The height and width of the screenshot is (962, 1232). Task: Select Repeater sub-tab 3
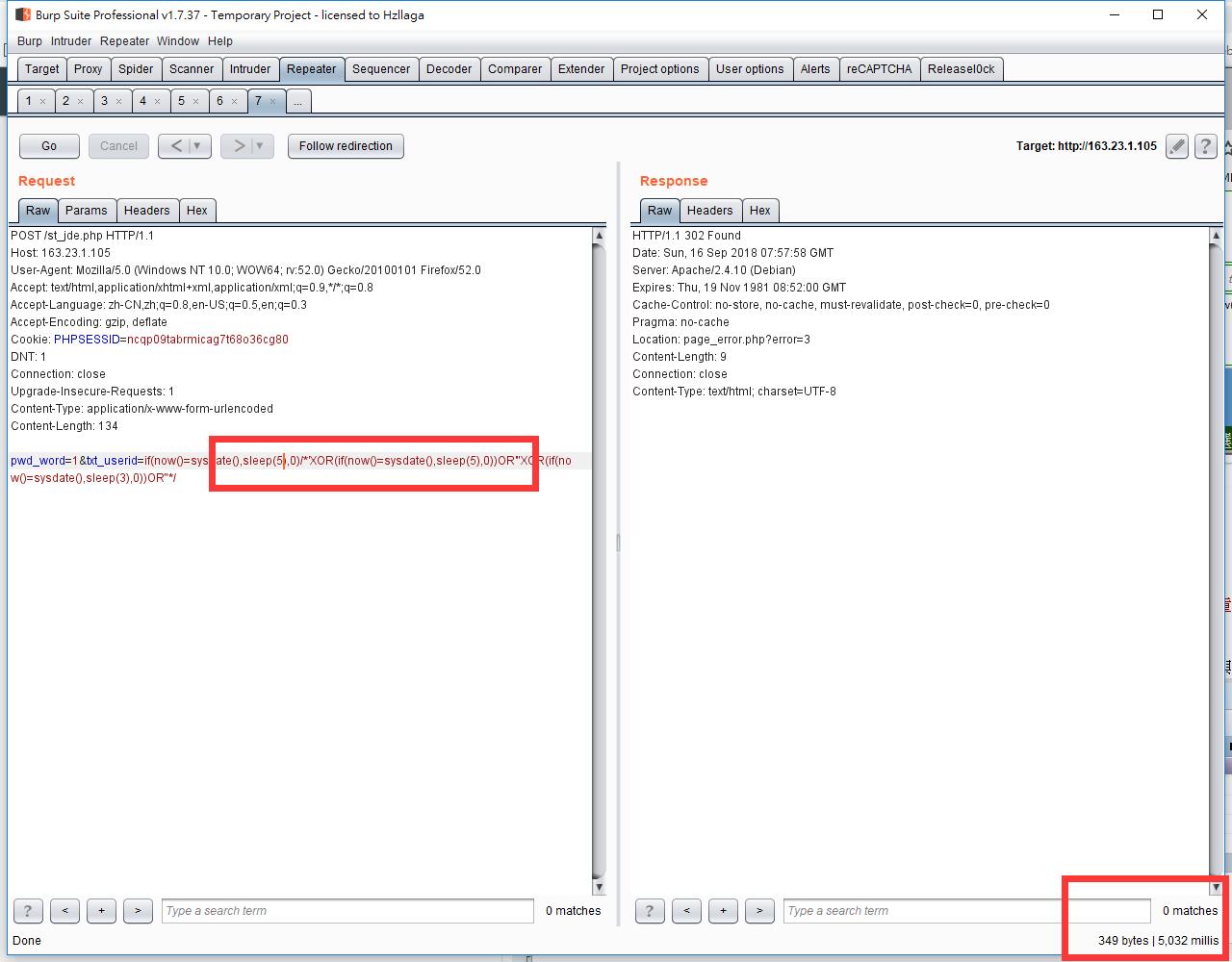pyautogui.click(x=105, y=101)
